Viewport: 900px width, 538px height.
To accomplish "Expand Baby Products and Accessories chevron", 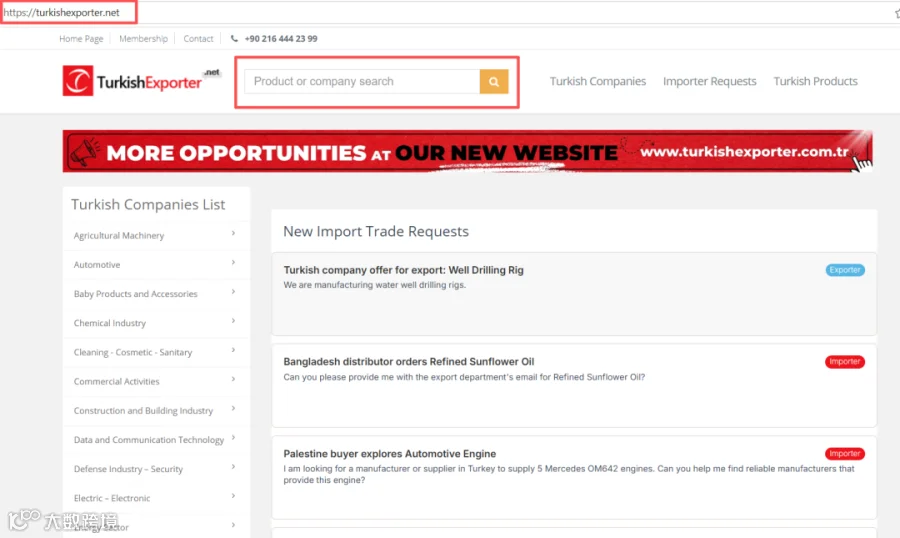I will tap(233, 292).
